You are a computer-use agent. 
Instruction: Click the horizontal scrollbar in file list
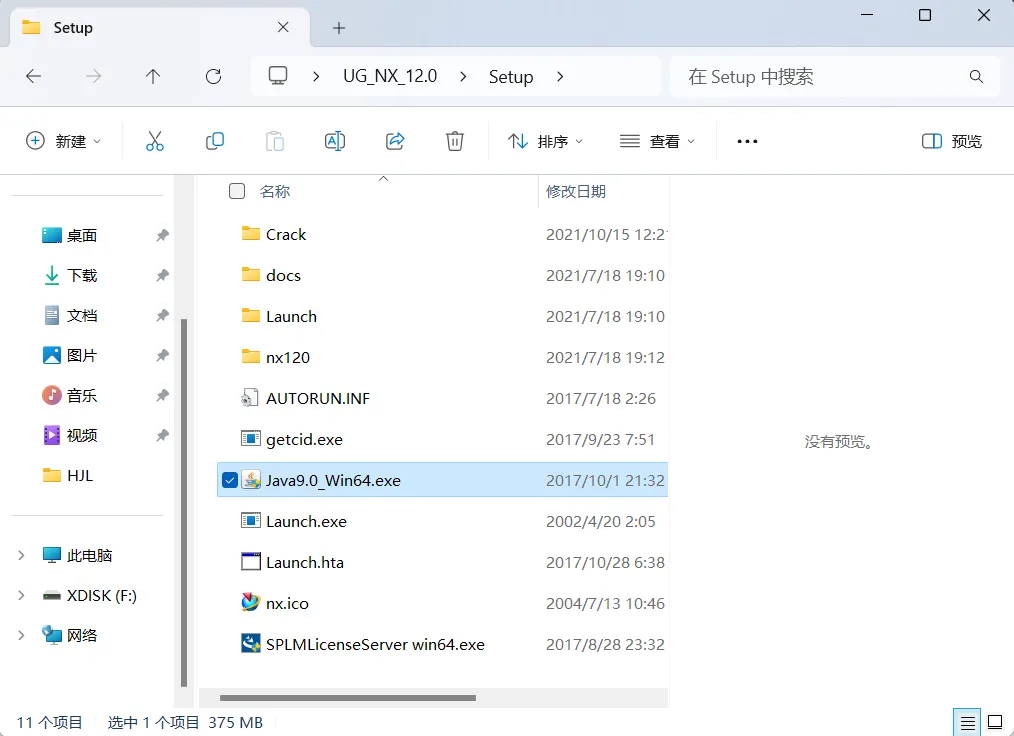click(x=348, y=698)
